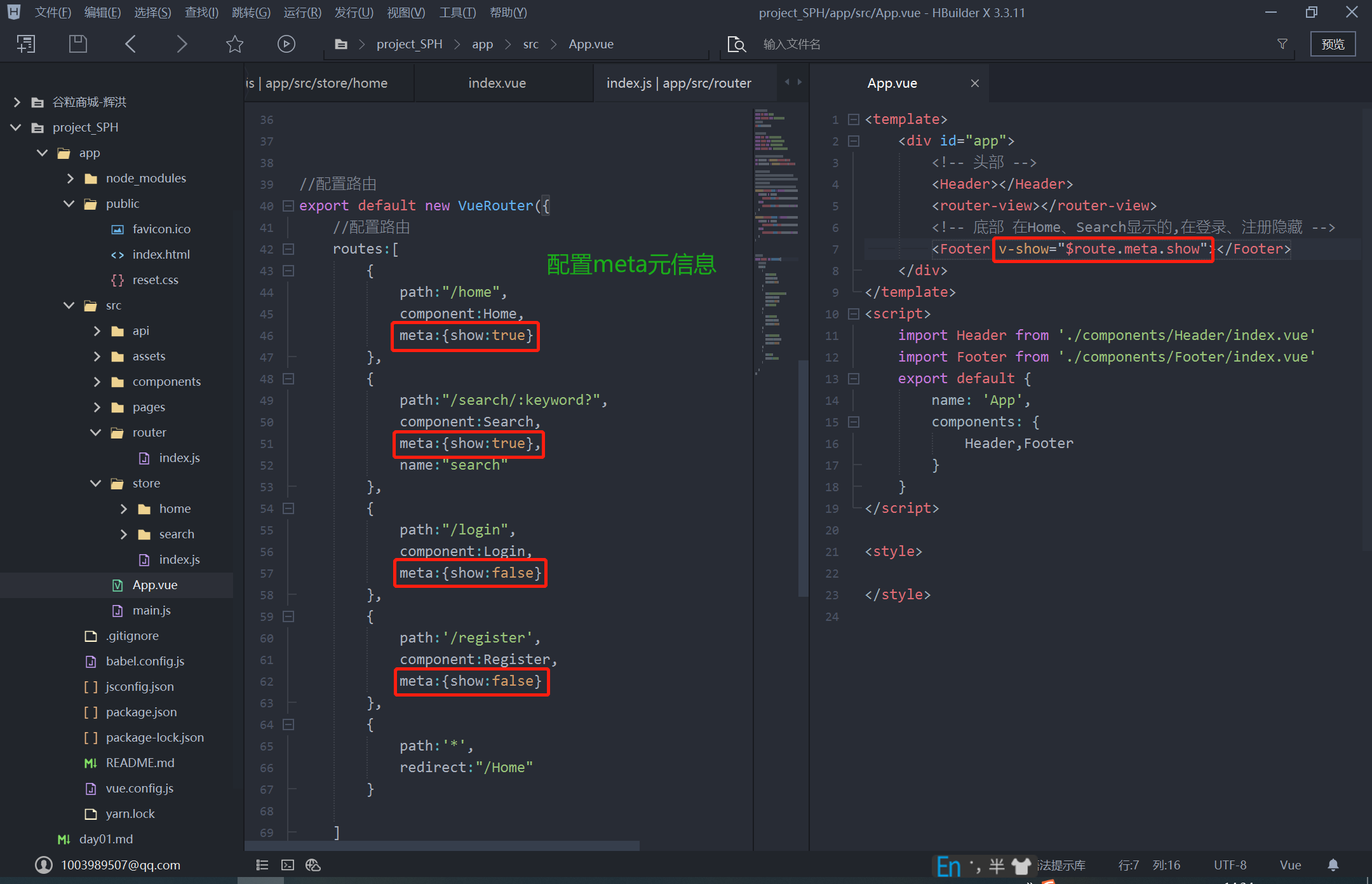1372x884 pixels.
Task: Expand the 谷粒商城-辉洪 project
Action: tap(17, 102)
